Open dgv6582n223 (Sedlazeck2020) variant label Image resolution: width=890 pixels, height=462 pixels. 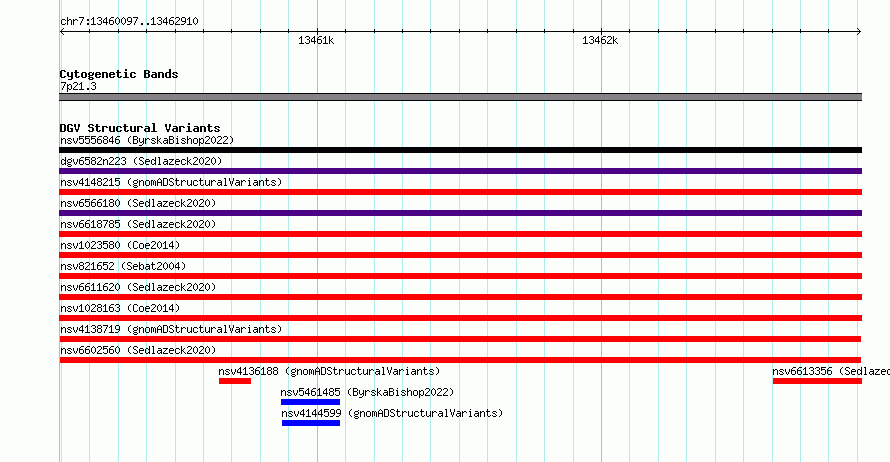tap(141, 161)
